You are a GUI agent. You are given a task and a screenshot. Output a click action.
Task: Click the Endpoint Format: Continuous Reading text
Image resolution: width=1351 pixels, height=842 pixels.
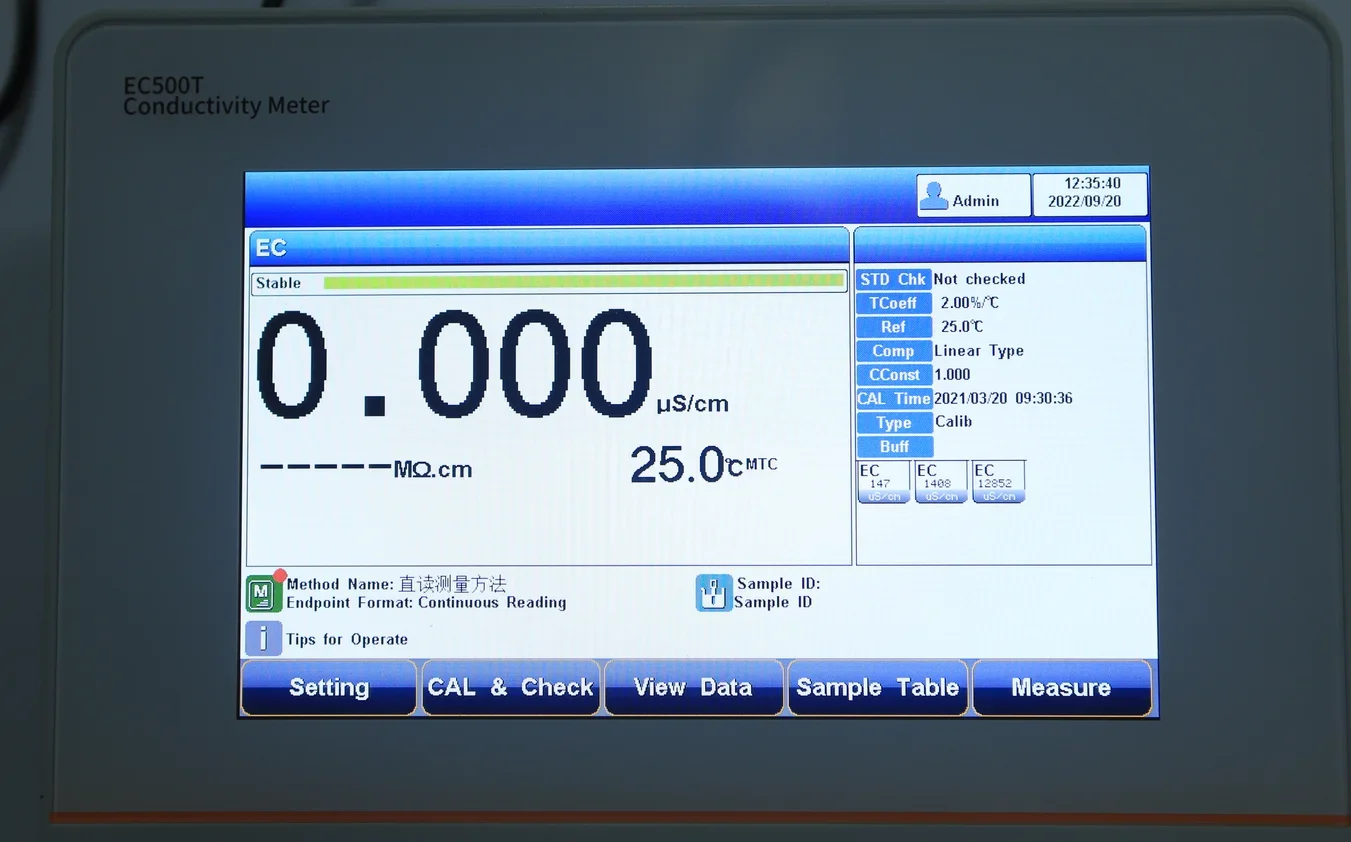point(427,603)
